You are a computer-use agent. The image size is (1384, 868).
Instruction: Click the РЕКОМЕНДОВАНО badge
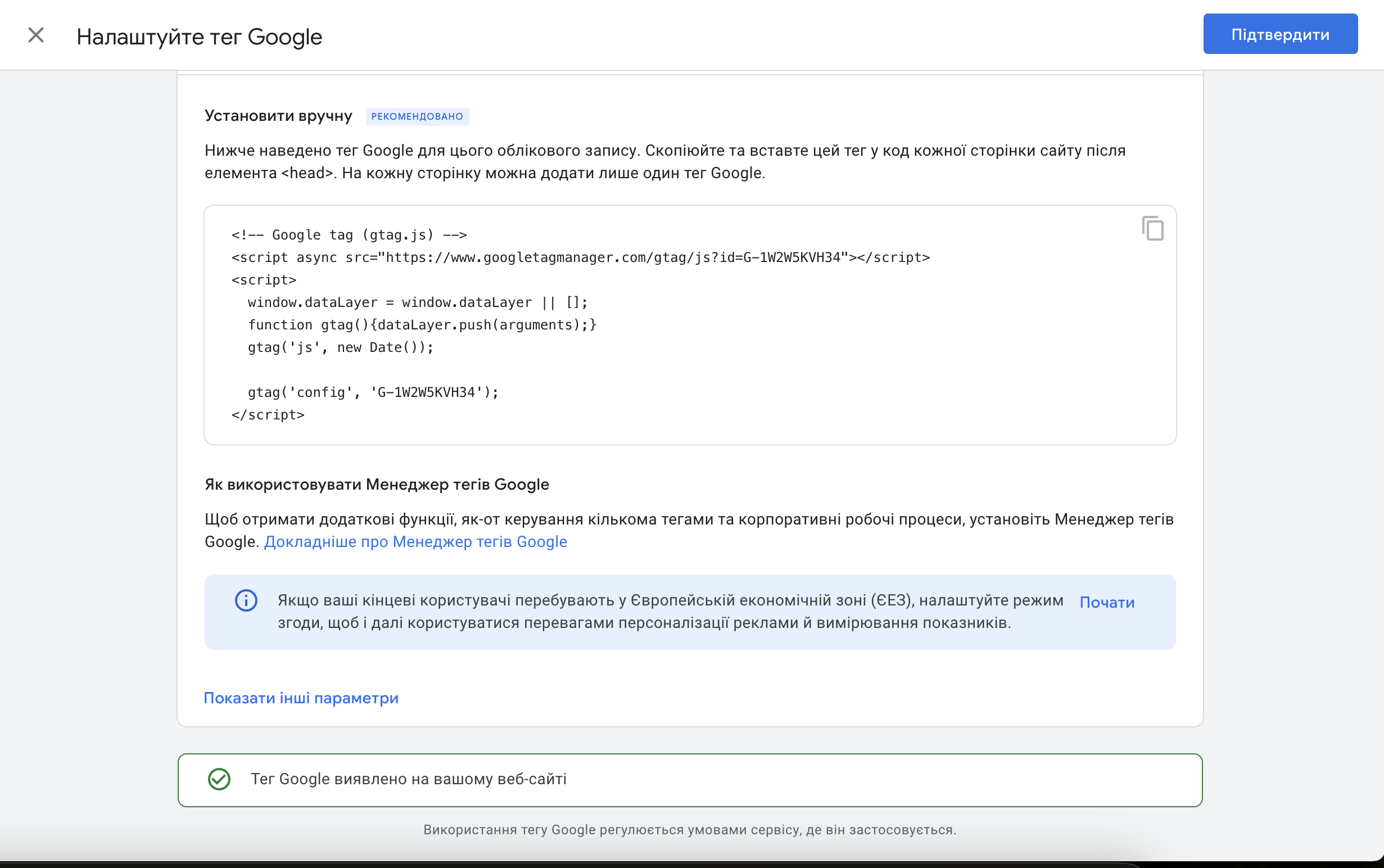(417, 116)
